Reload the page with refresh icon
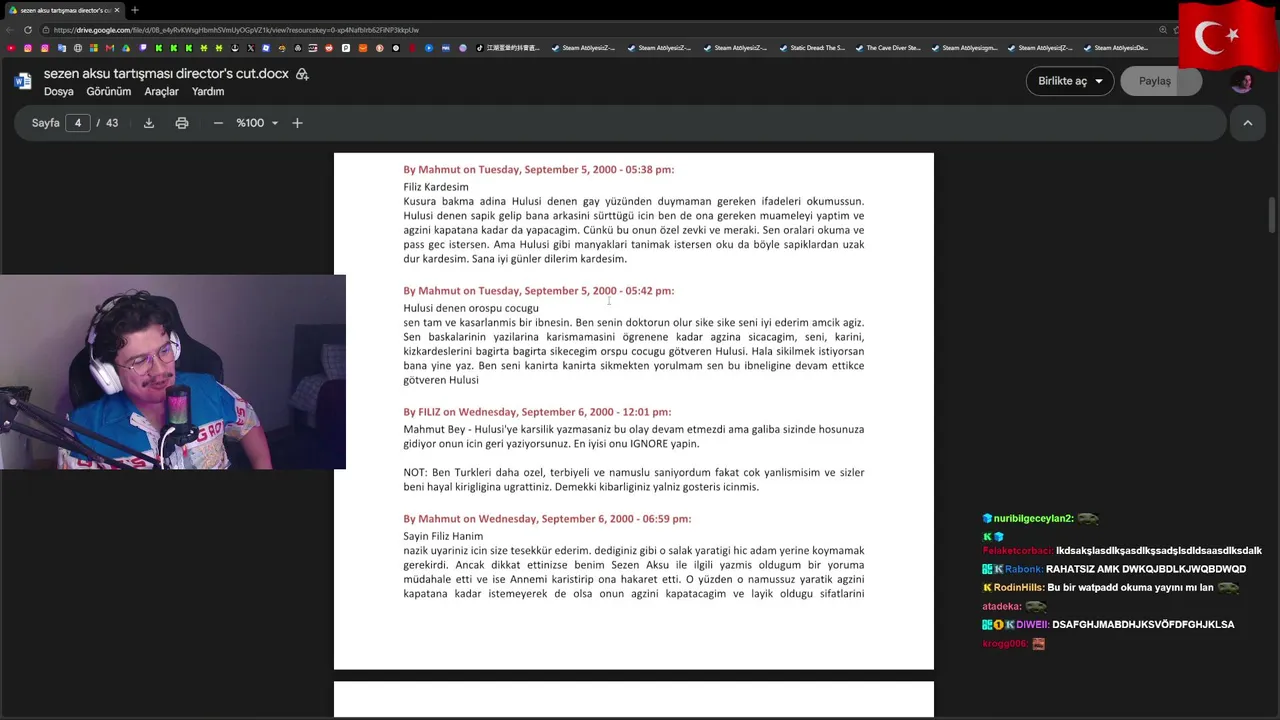This screenshot has width=1280, height=720. coord(27,30)
